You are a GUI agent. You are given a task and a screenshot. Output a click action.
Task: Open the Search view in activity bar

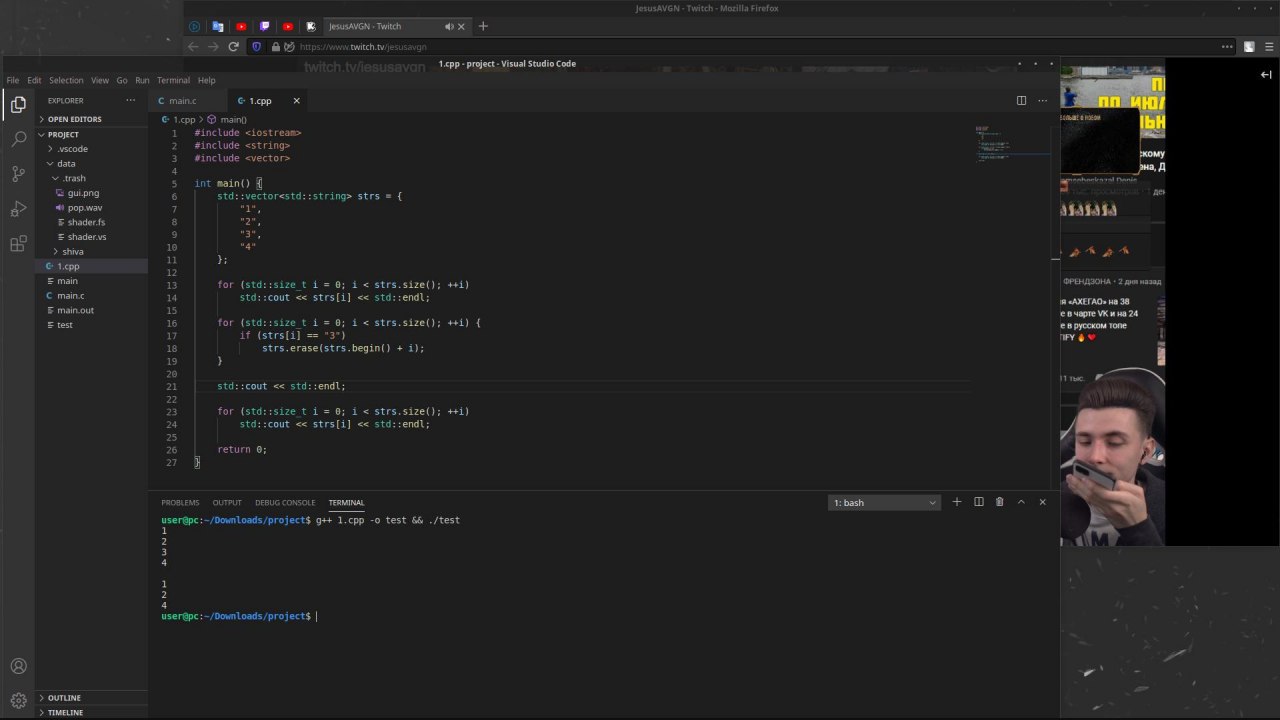[x=18, y=139]
